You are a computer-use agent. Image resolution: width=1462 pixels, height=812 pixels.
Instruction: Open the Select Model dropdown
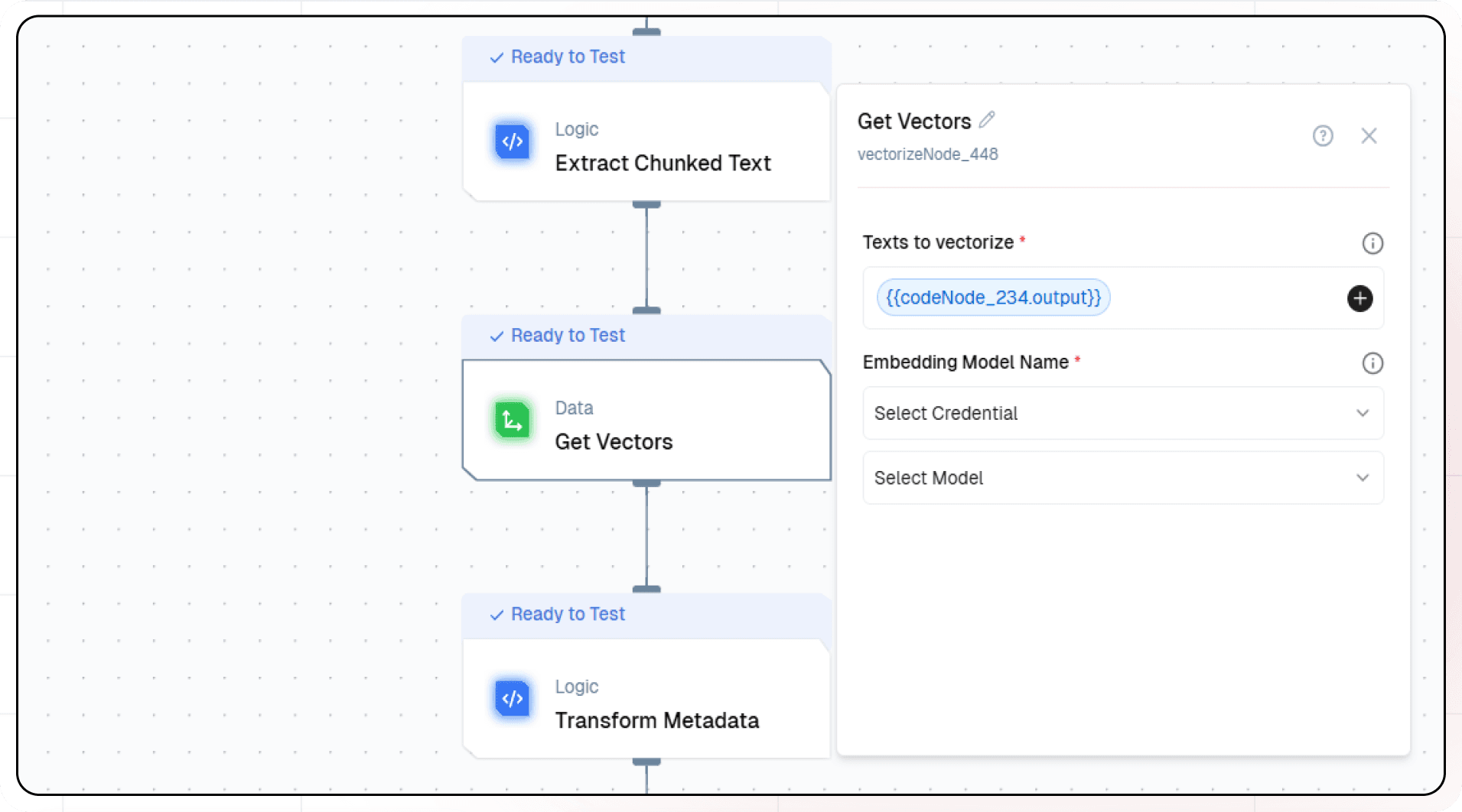(x=1109, y=478)
